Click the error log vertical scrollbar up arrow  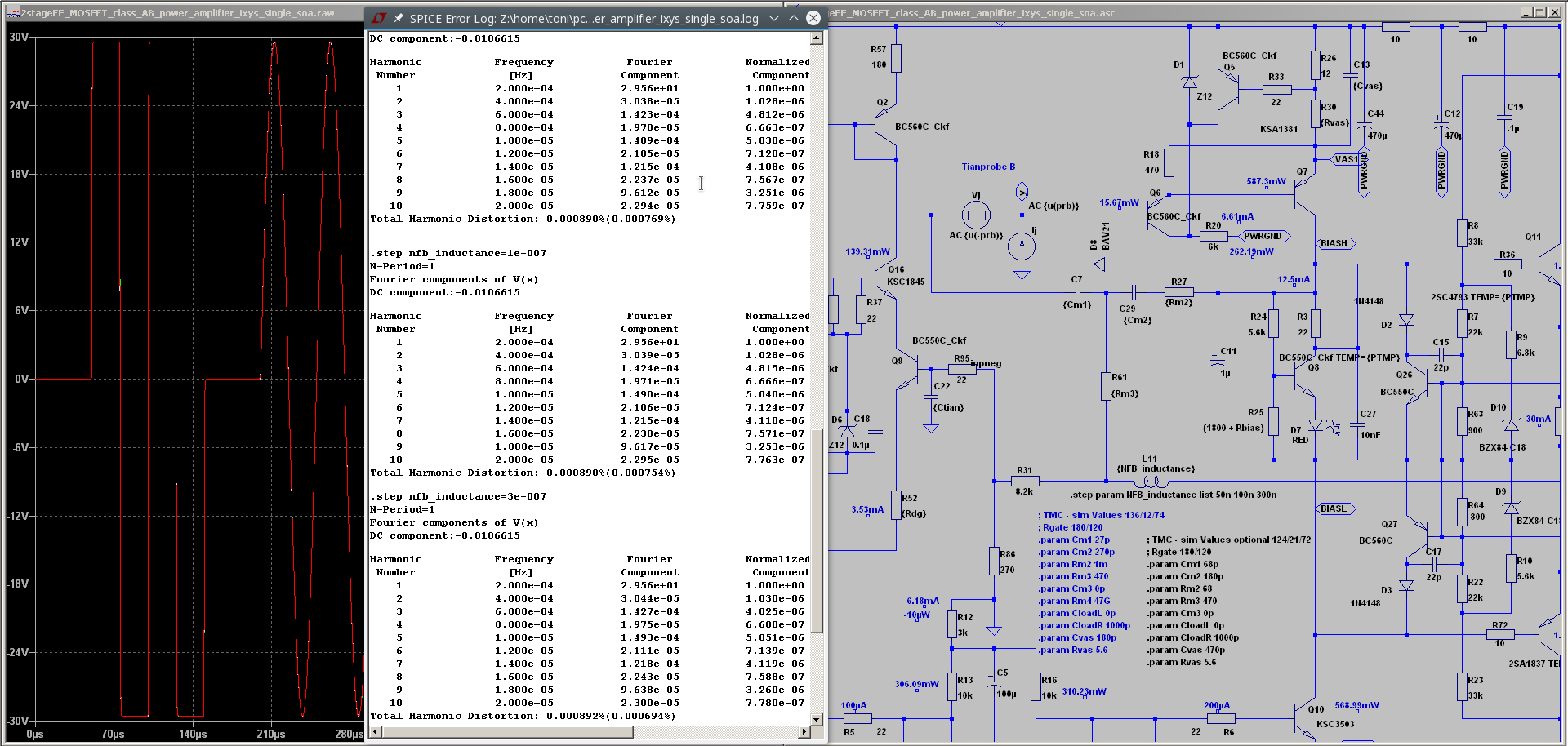point(817,38)
